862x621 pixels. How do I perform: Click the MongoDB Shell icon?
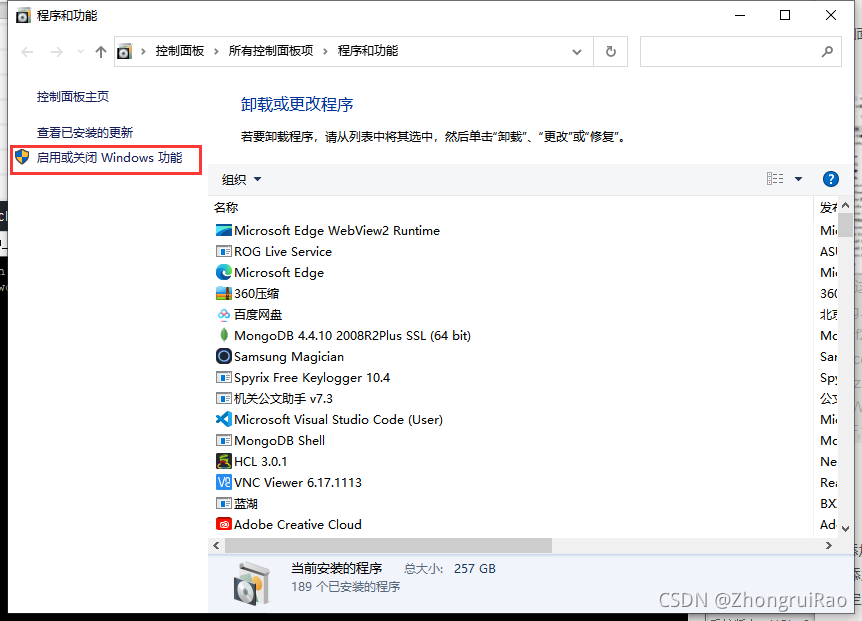tap(224, 440)
